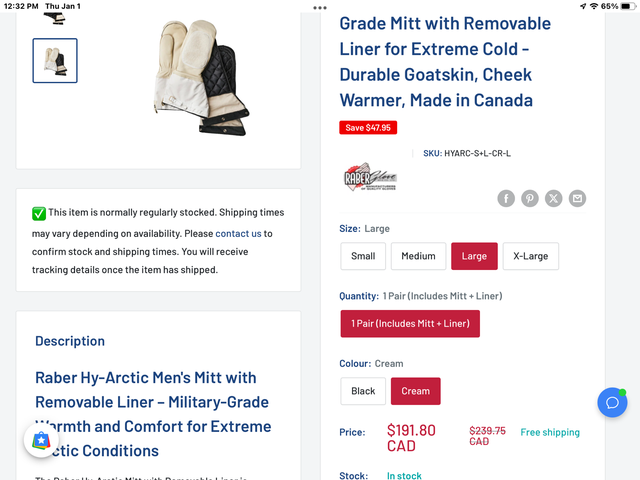Viewport: 640px width, 480px height.
Task: Tap the three-dot multitasking menu at top
Action: [x=320, y=7]
